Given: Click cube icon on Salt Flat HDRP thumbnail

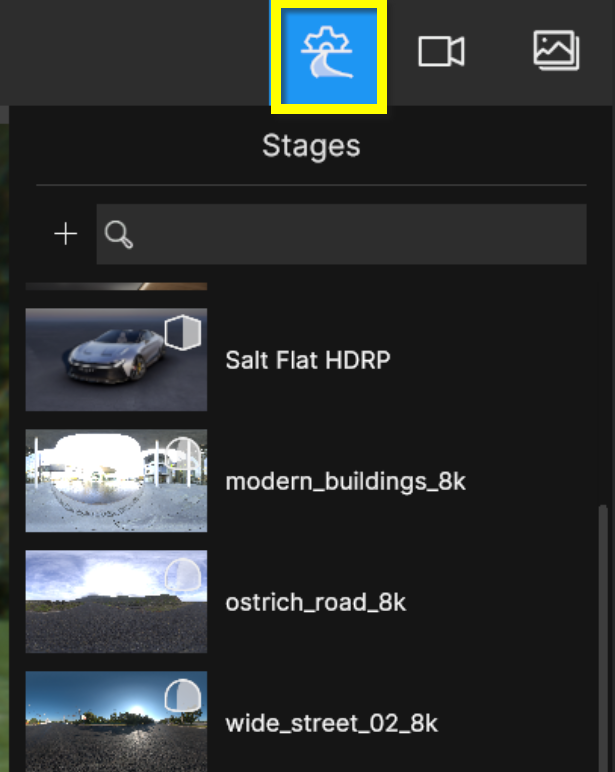Looking at the screenshot, I should point(182,333).
